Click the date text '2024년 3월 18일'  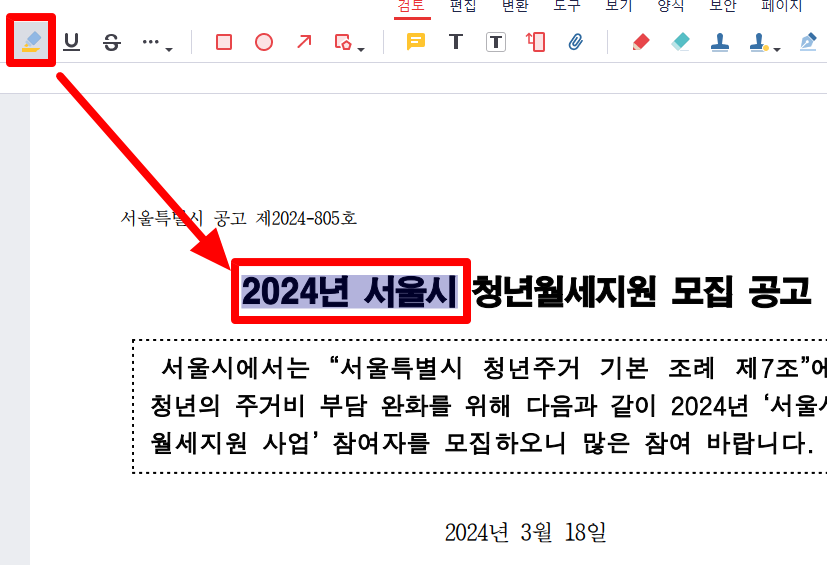[x=525, y=532]
